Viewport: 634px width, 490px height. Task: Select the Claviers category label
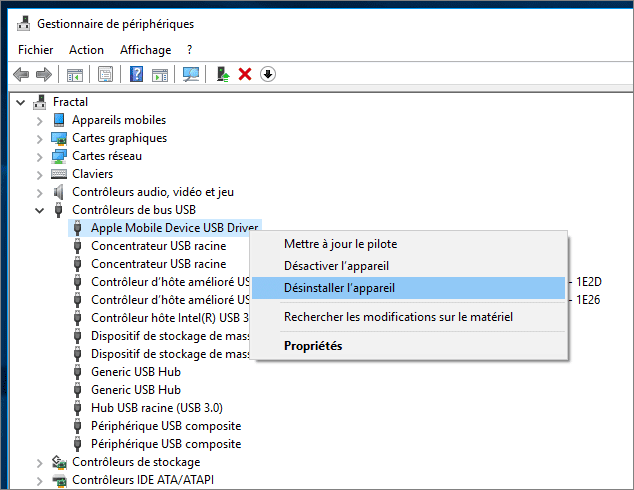point(93,174)
